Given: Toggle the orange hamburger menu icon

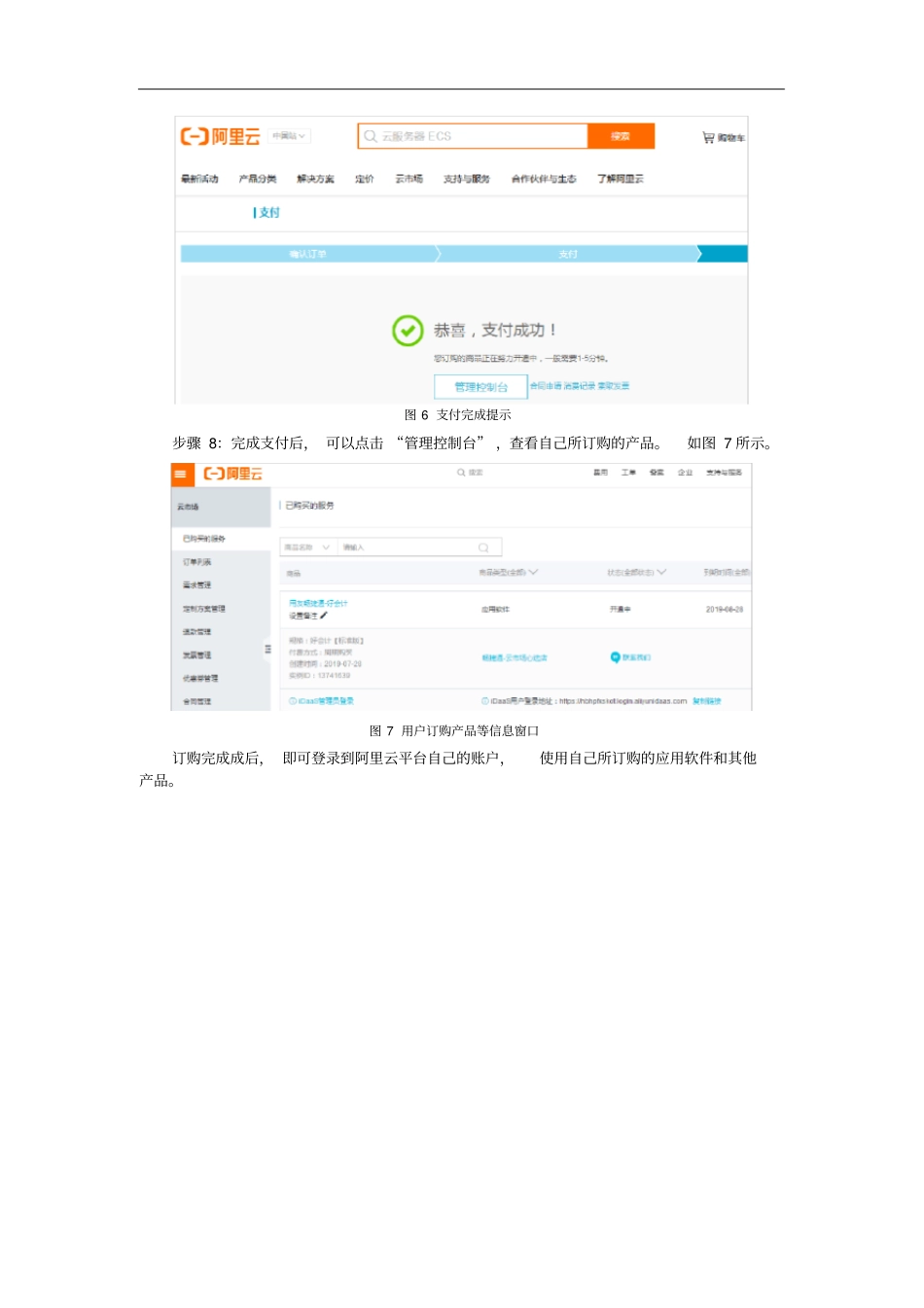Looking at the screenshot, I should (181, 474).
